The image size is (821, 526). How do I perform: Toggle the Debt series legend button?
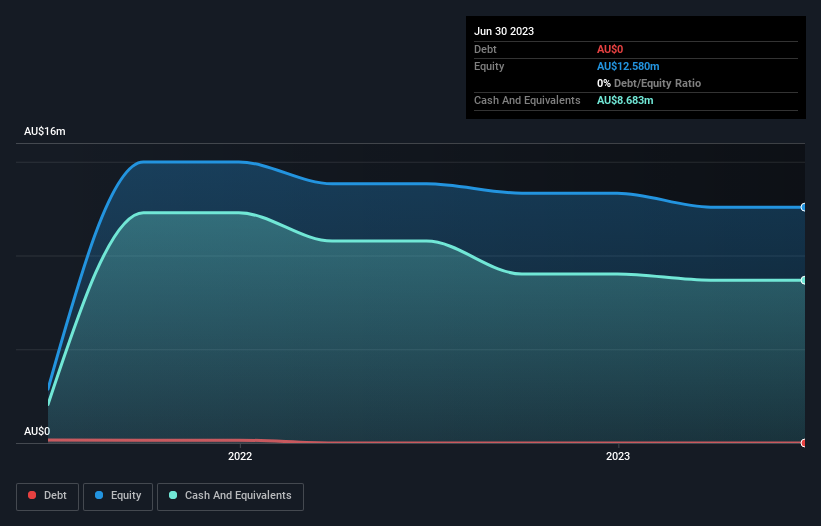(x=47, y=496)
